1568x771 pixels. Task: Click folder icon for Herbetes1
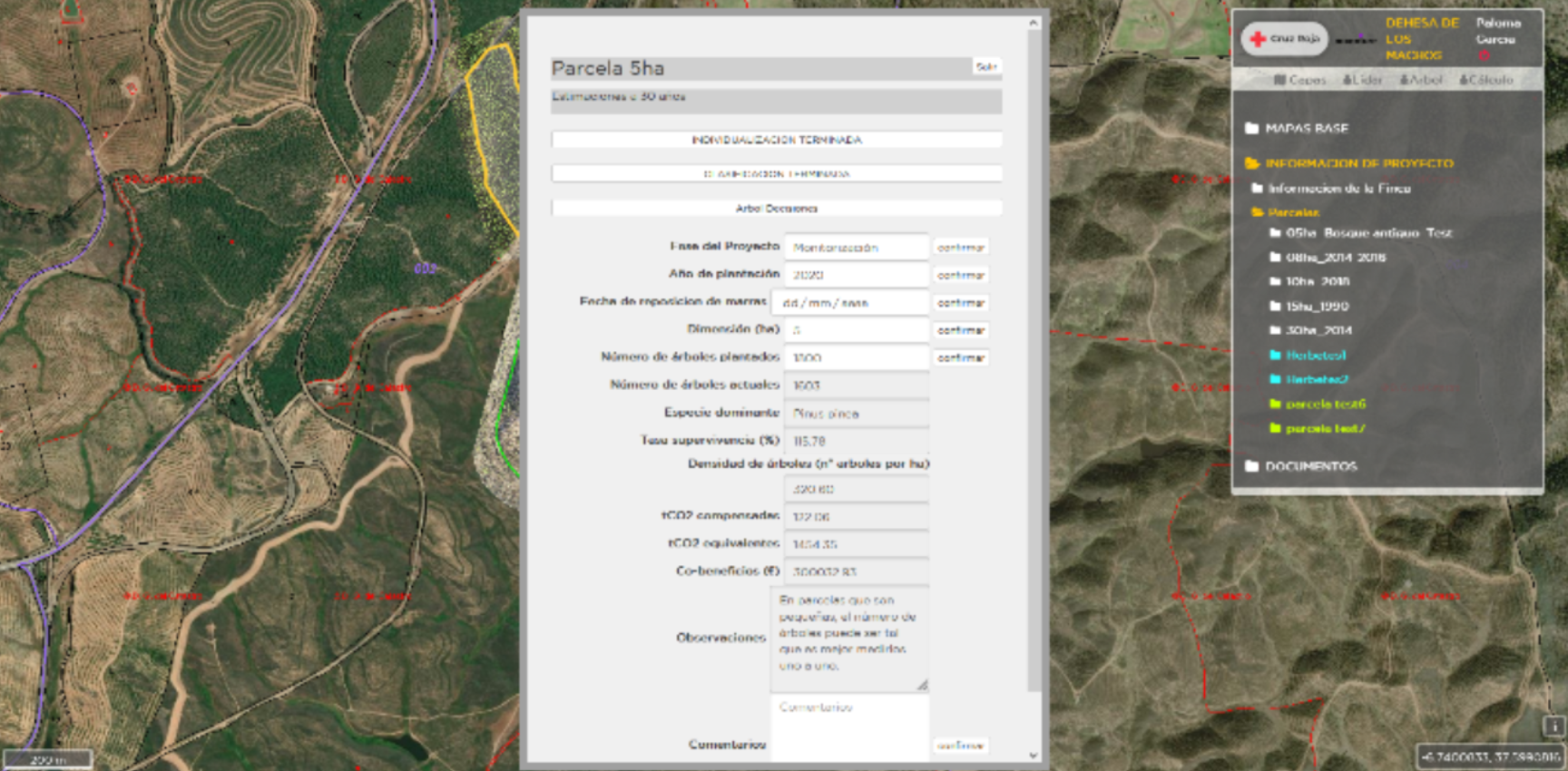pyautogui.click(x=1275, y=356)
